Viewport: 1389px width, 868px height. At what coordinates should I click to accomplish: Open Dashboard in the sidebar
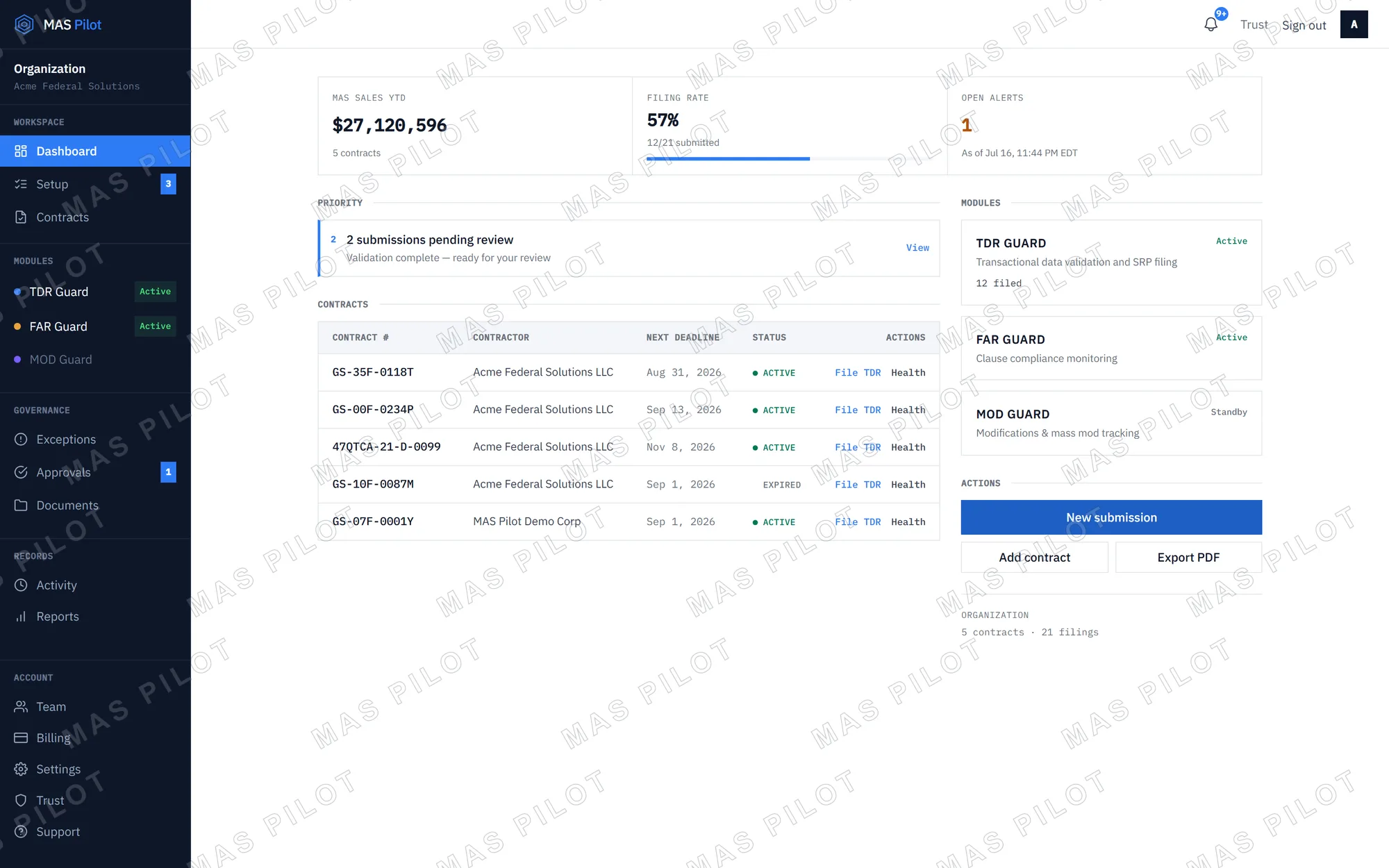[95, 151]
